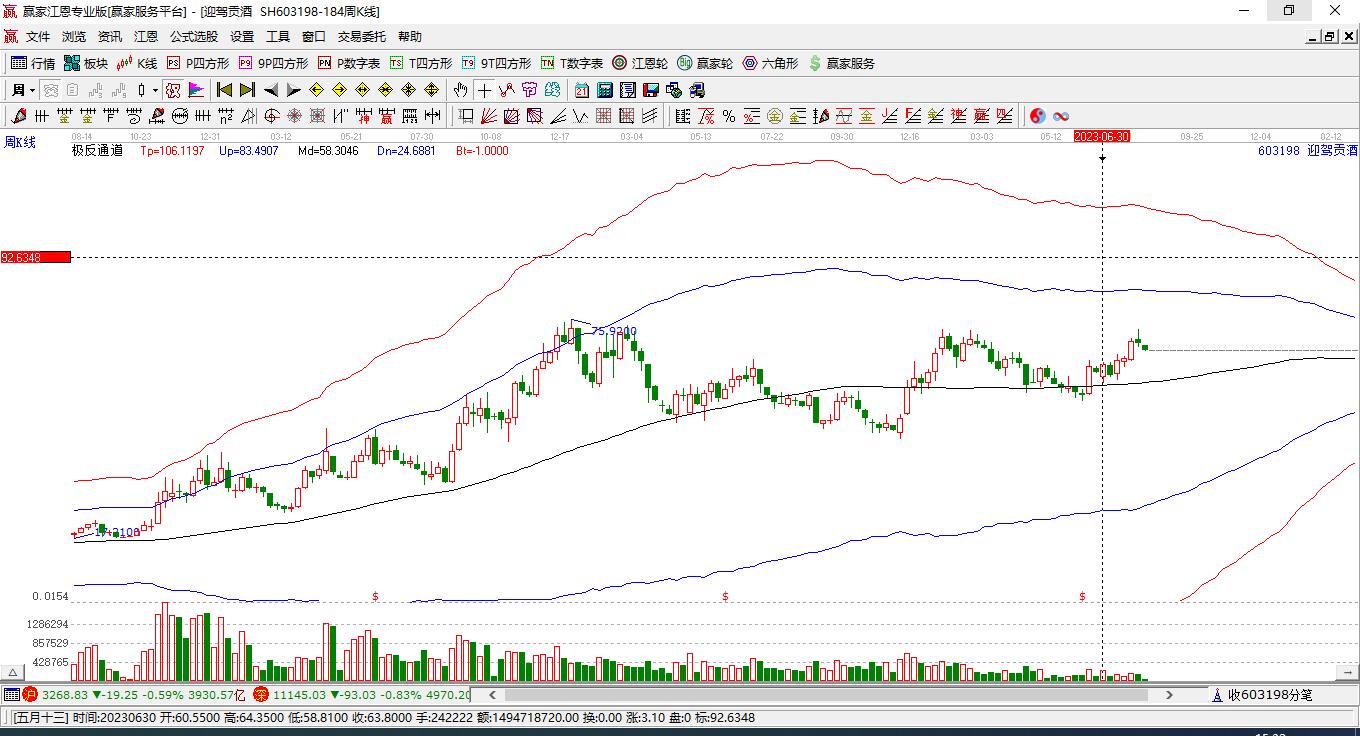Open the P四方形 tool (PS icon)
Viewport: 1360px width, 736px height.
197,63
